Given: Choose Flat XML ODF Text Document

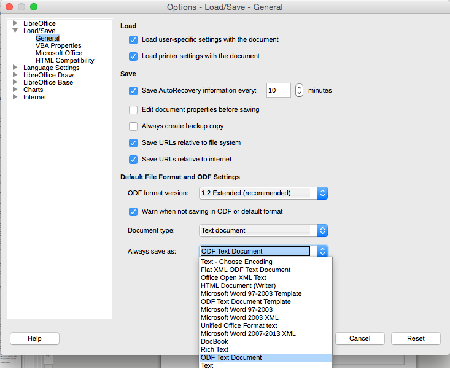Looking at the screenshot, I should coord(266,269).
